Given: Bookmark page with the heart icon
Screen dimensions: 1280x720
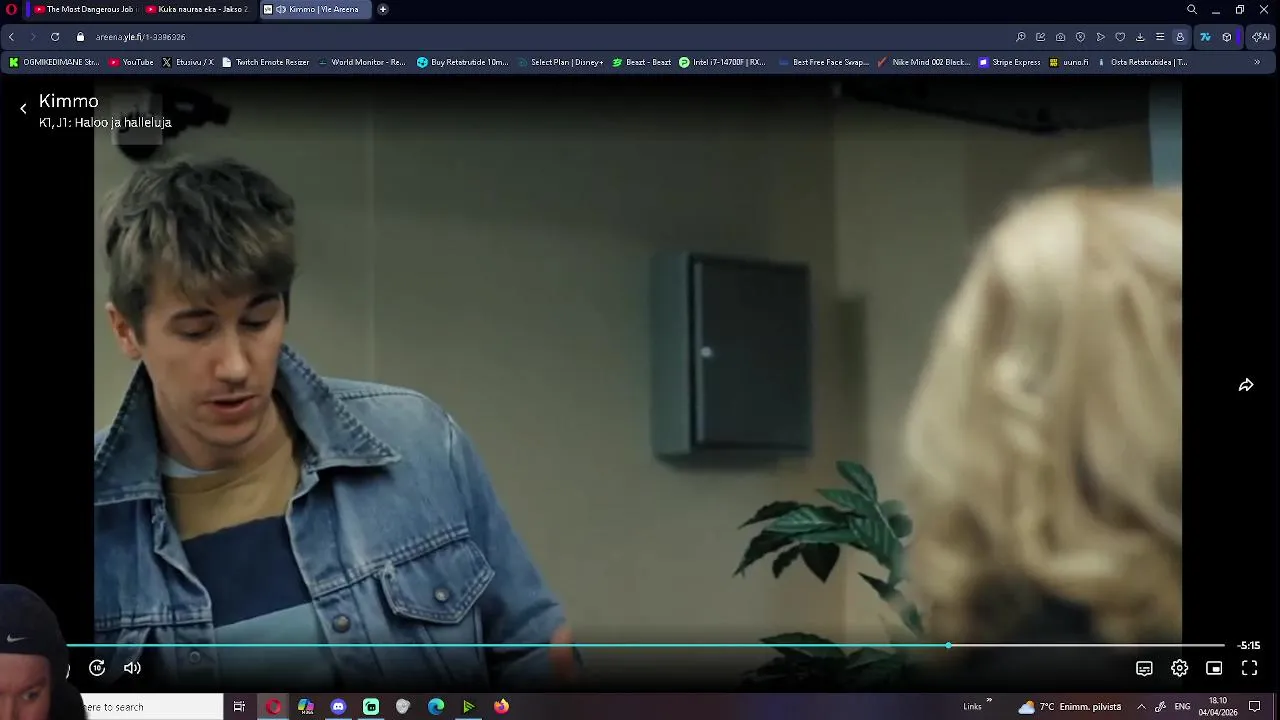Looking at the screenshot, I should (x=1120, y=37).
